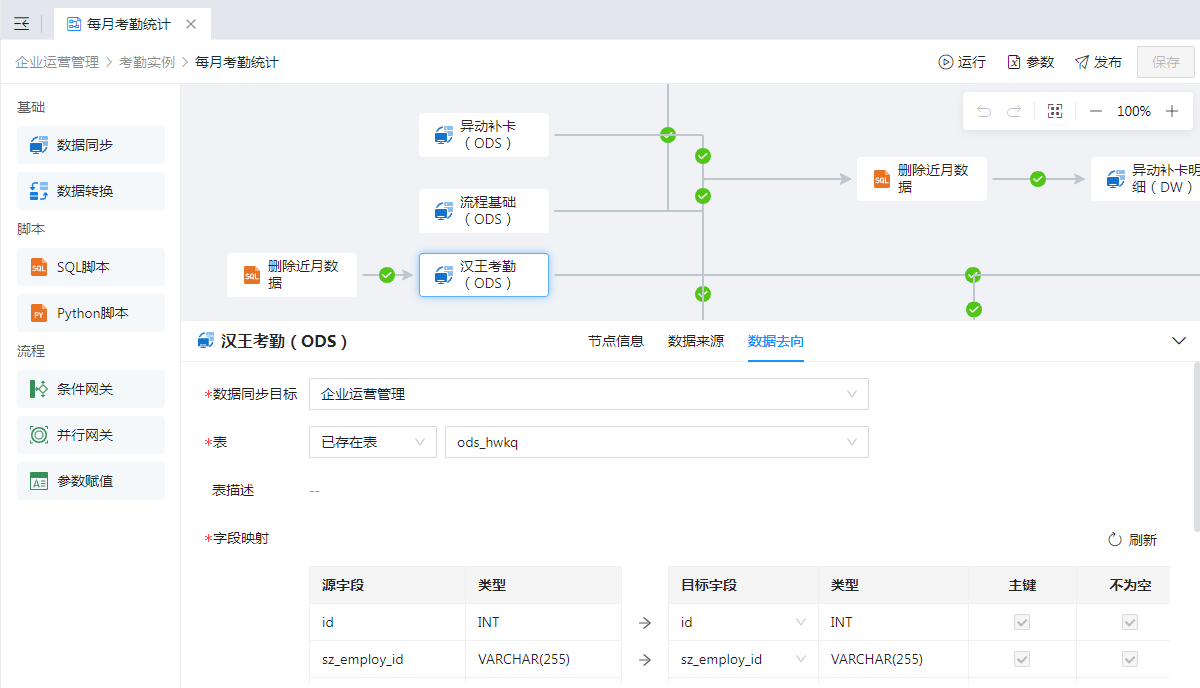Open the 已存在表 table type dropdown
1200x688 pixels.
pyautogui.click(x=372, y=442)
